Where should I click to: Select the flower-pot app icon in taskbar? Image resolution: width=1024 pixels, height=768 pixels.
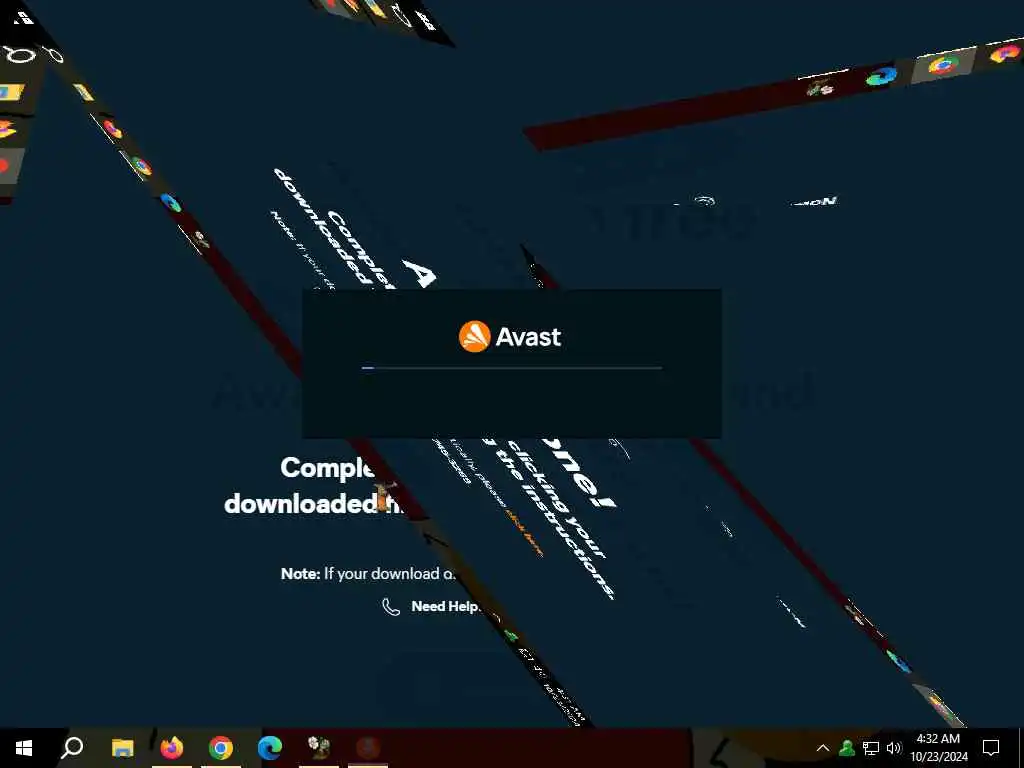coord(319,747)
